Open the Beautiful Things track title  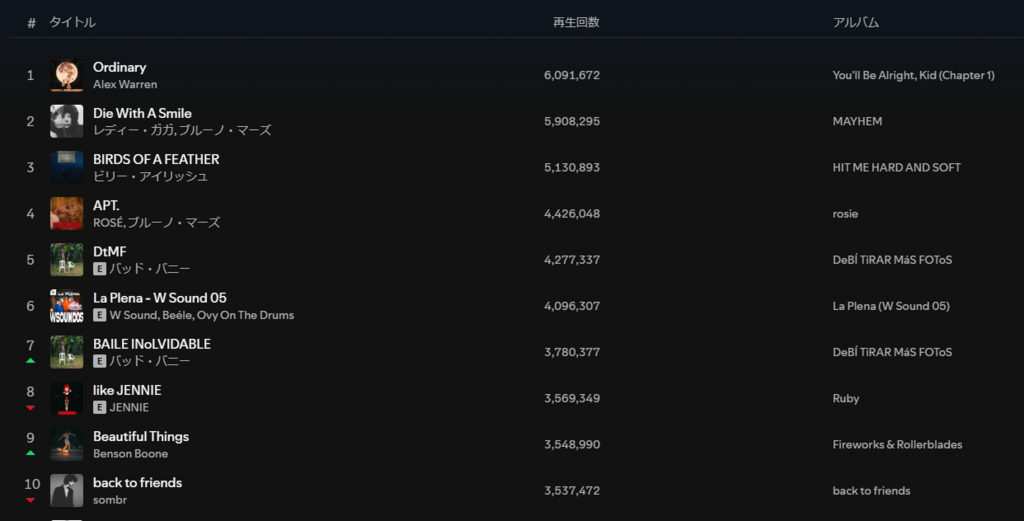tap(140, 436)
